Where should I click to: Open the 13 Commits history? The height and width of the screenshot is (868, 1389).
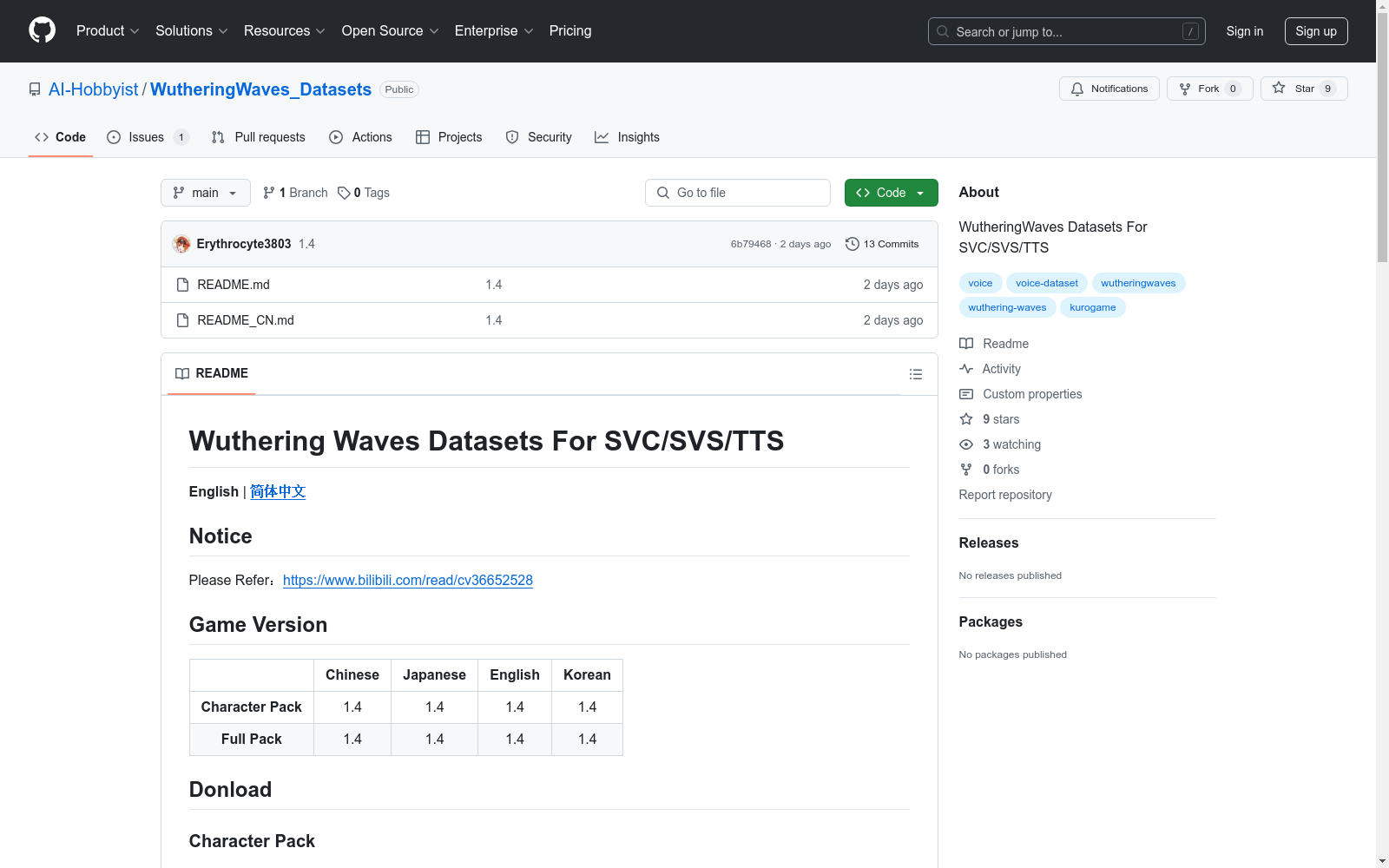882,244
